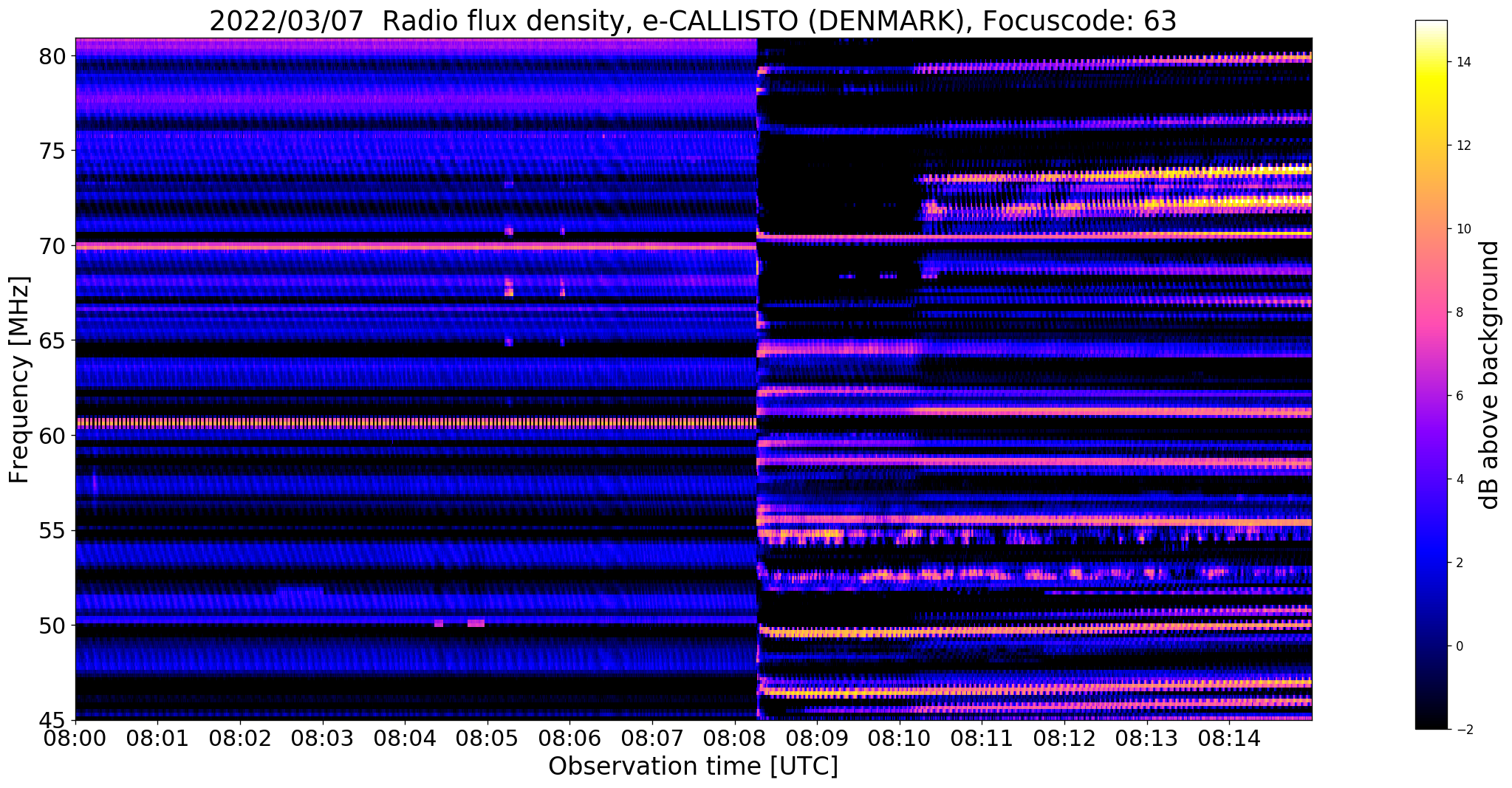Click the colorbar tick label 4

[1459, 479]
